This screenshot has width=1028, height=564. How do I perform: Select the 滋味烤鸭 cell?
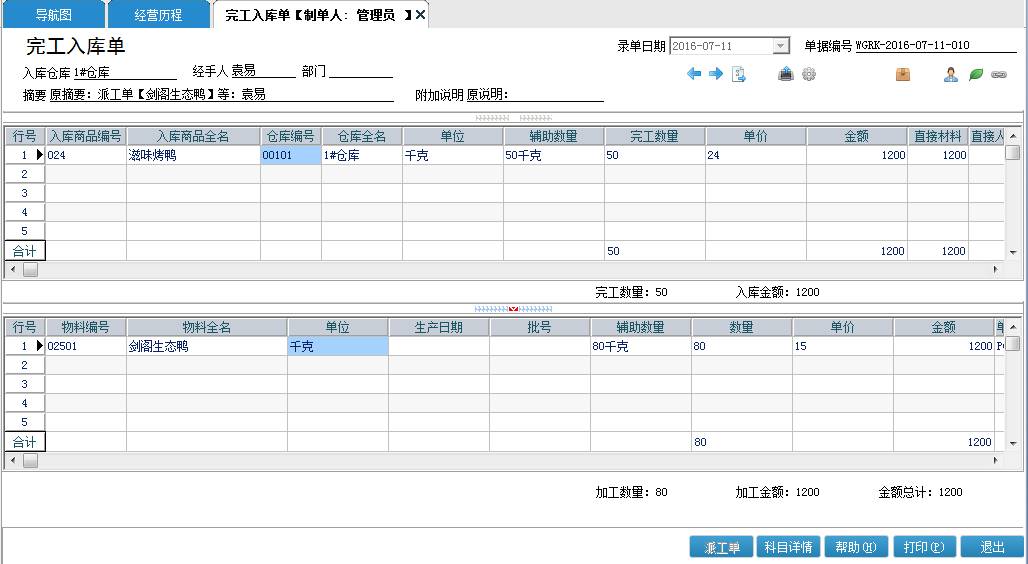pyautogui.click(x=193, y=155)
